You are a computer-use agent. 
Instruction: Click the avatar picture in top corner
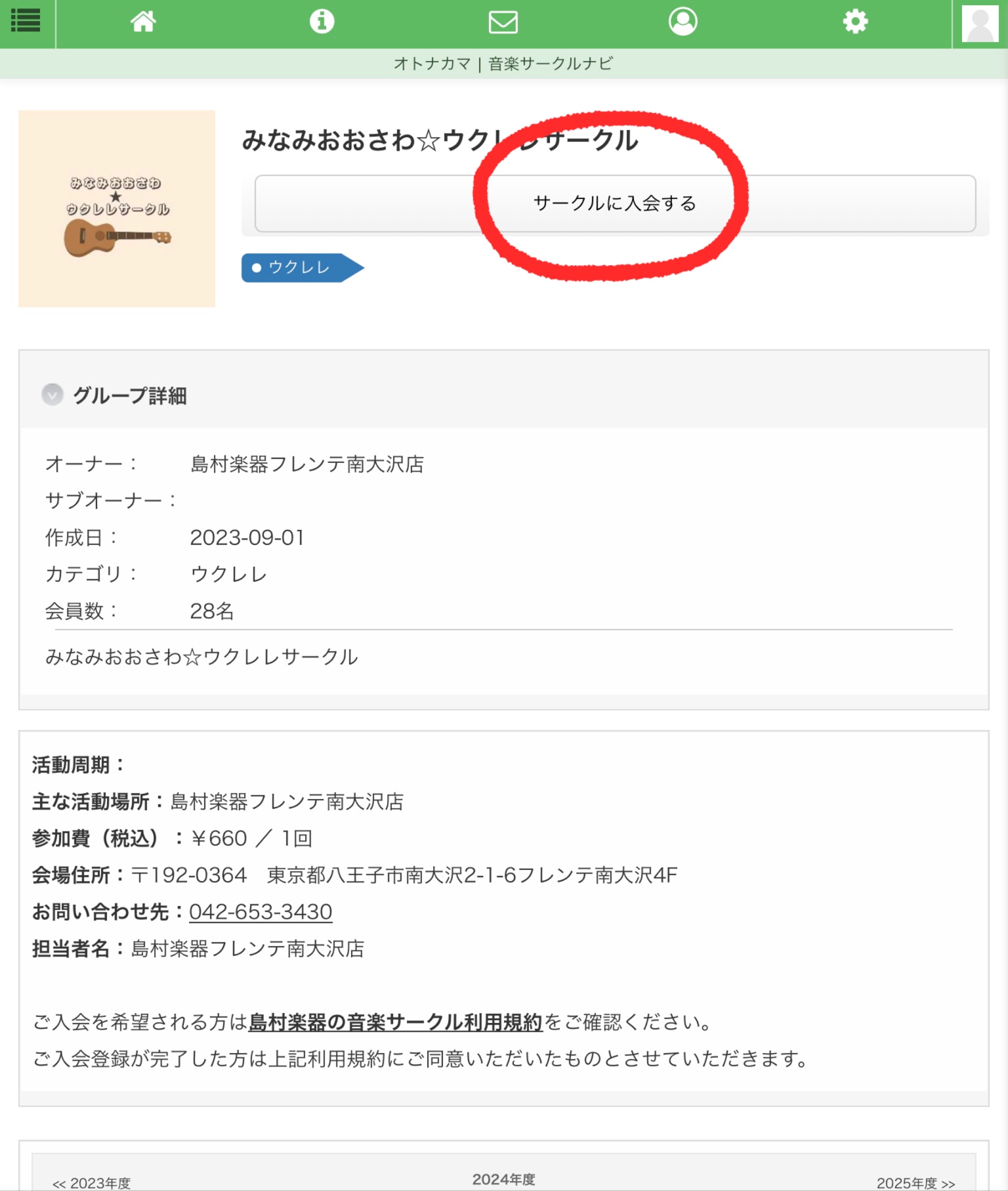click(x=980, y=24)
